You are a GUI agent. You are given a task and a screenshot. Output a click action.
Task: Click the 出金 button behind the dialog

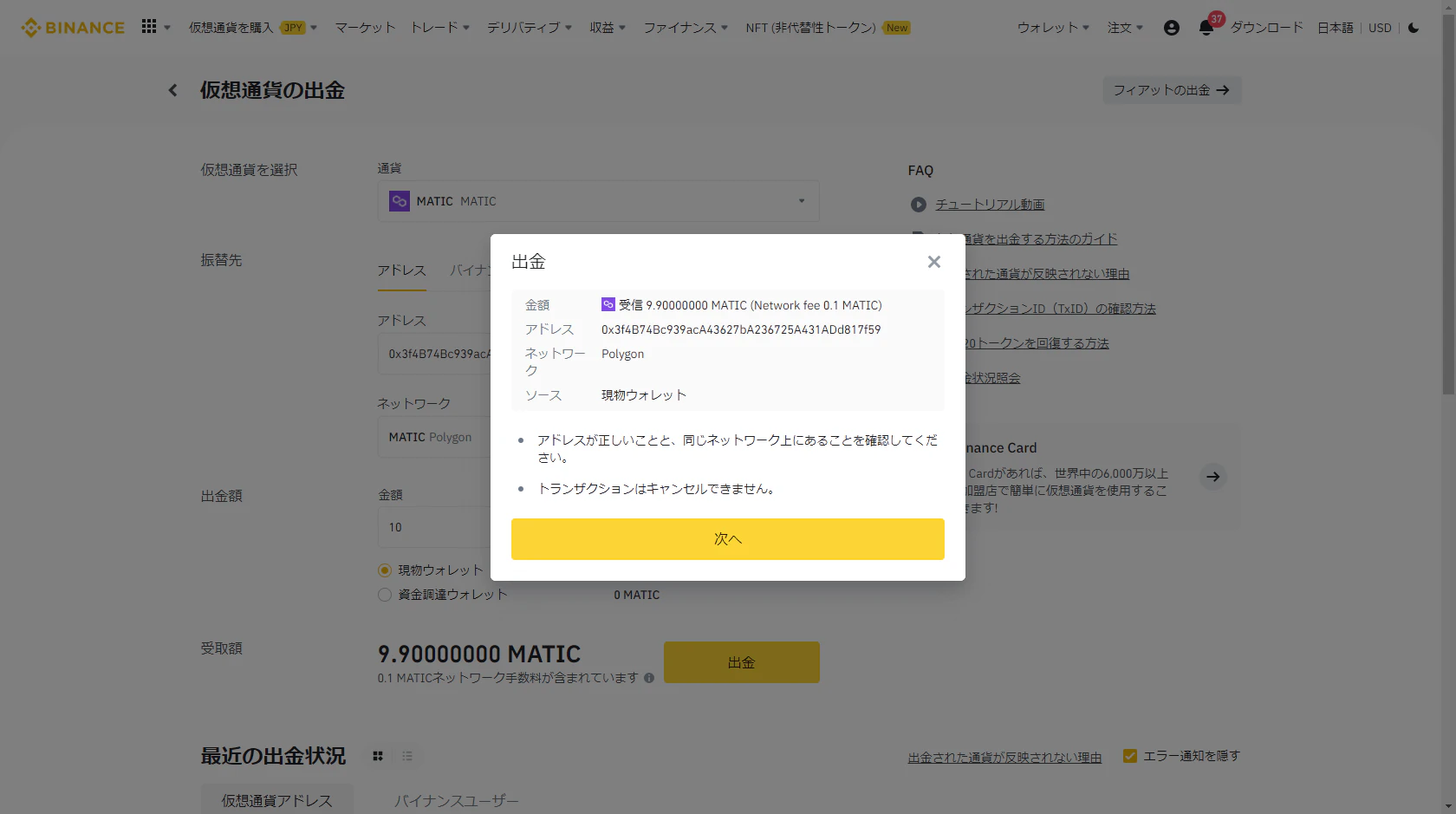point(742,662)
